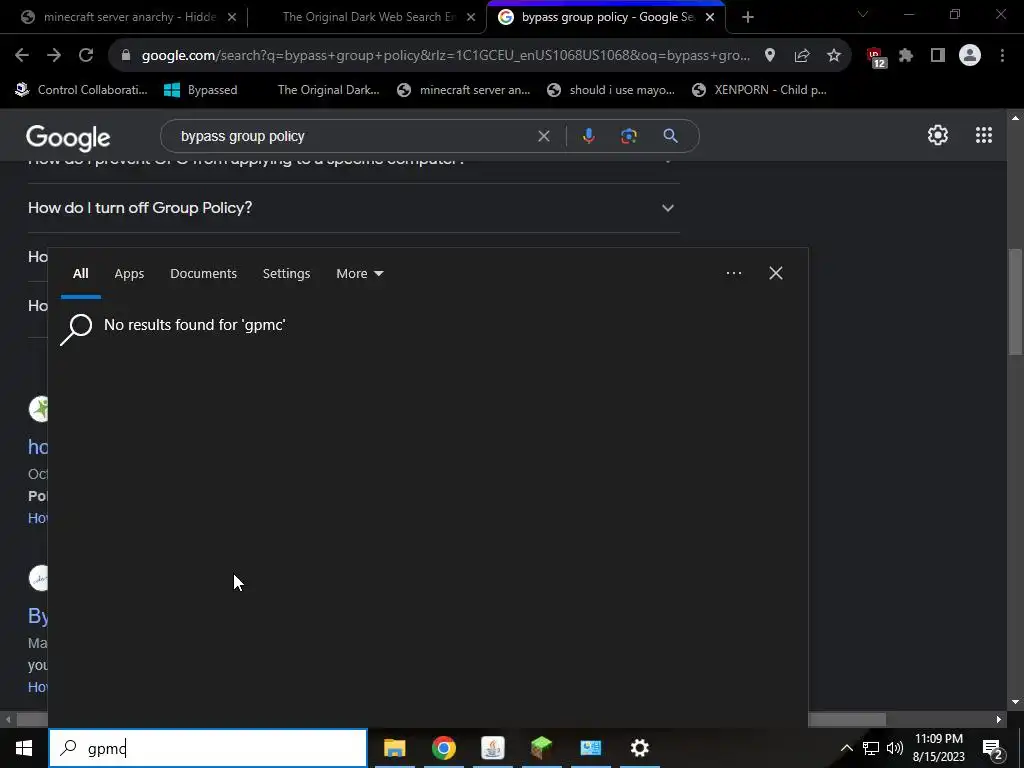Bookmark this page with the star icon
1024x768 pixels.
834,56
